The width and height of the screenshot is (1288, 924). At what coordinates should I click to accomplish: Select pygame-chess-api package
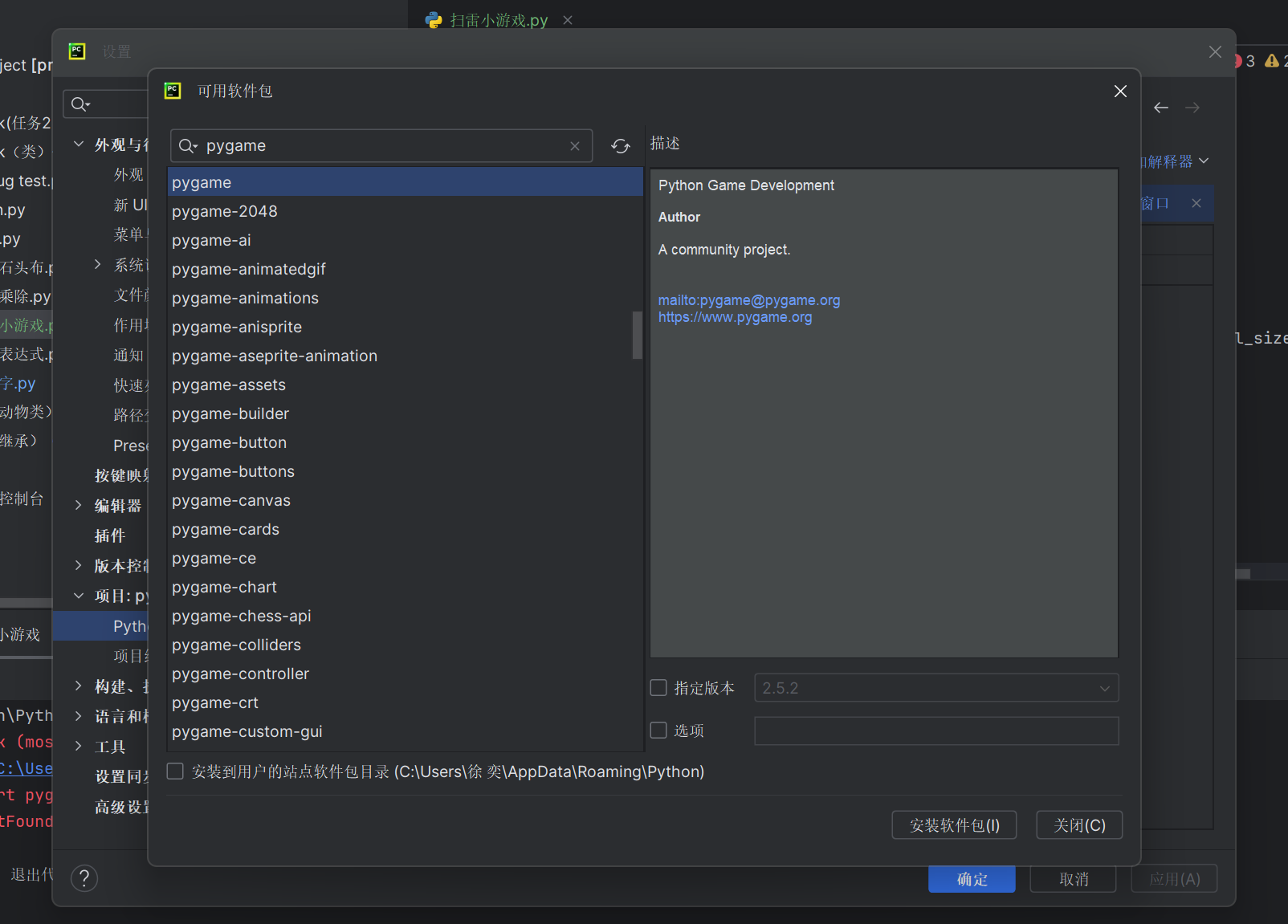click(406, 616)
